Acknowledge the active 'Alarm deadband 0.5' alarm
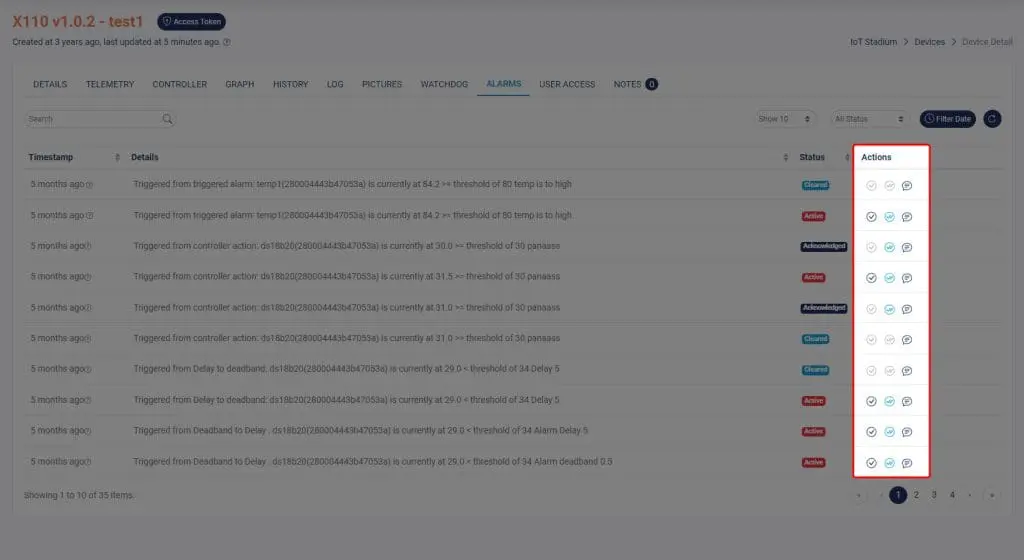Viewport: 1024px width, 560px height. click(x=871, y=463)
